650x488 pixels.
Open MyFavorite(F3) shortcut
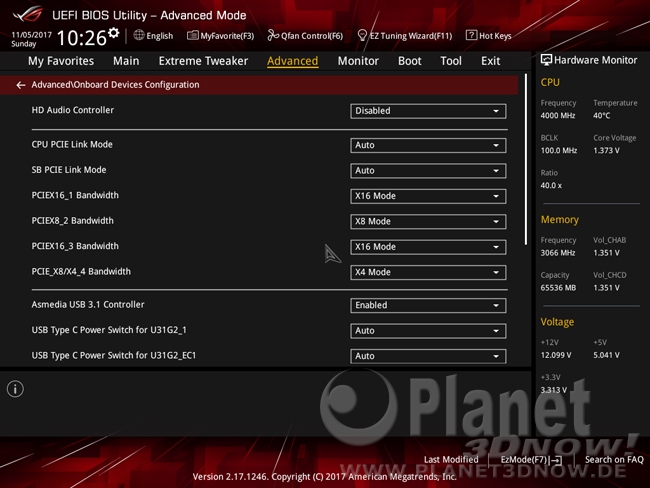pos(221,36)
